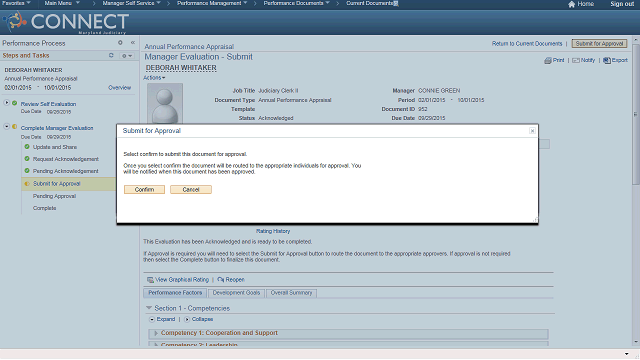
Task: Collapse the Performance Process side panel
Action: coord(133,42)
